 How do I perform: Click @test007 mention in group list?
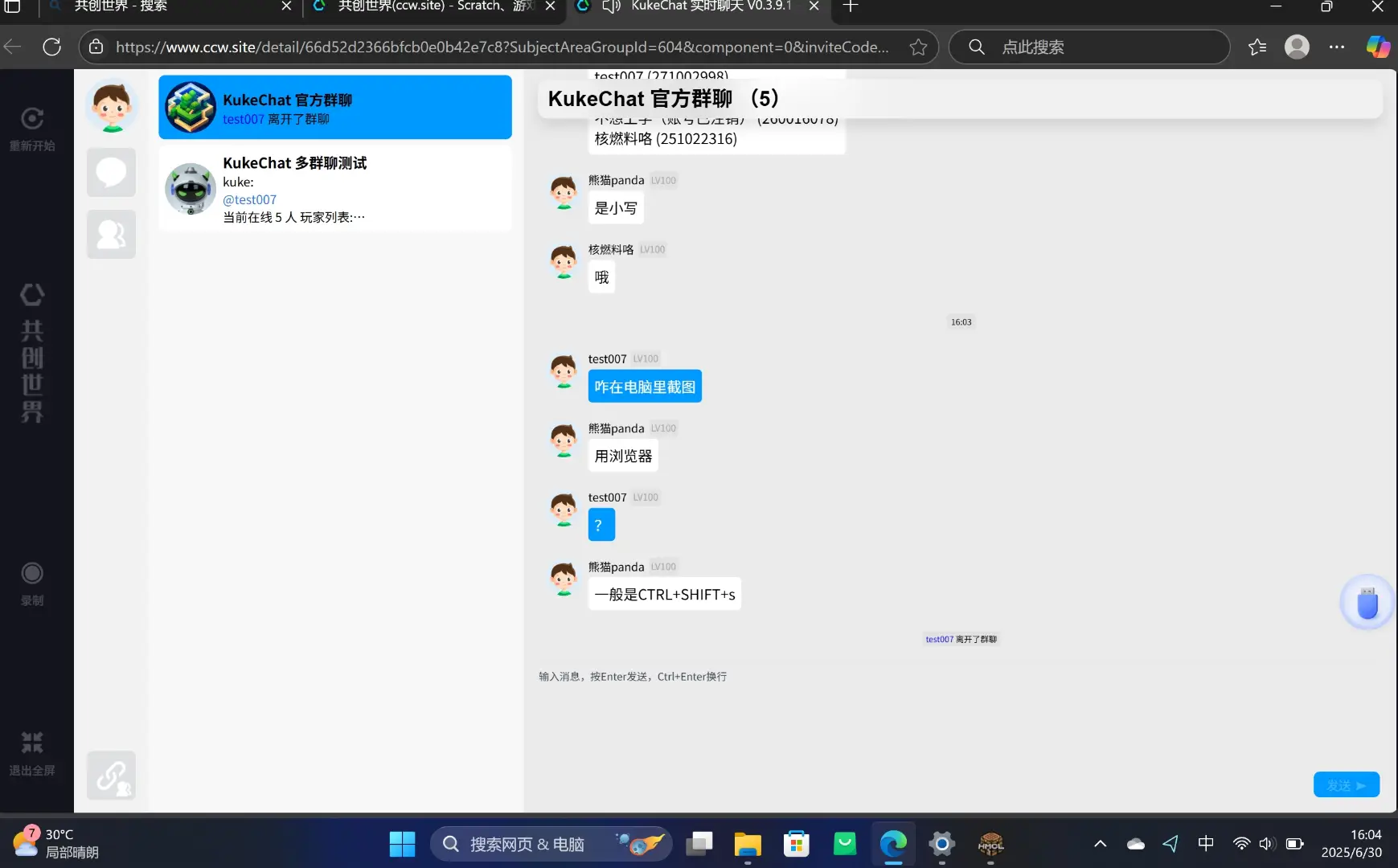click(x=249, y=199)
